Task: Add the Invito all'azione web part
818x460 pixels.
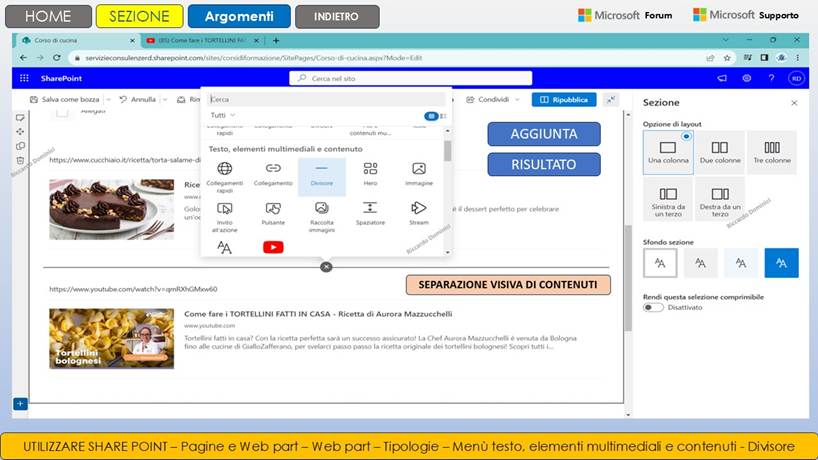Action: point(224,217)
